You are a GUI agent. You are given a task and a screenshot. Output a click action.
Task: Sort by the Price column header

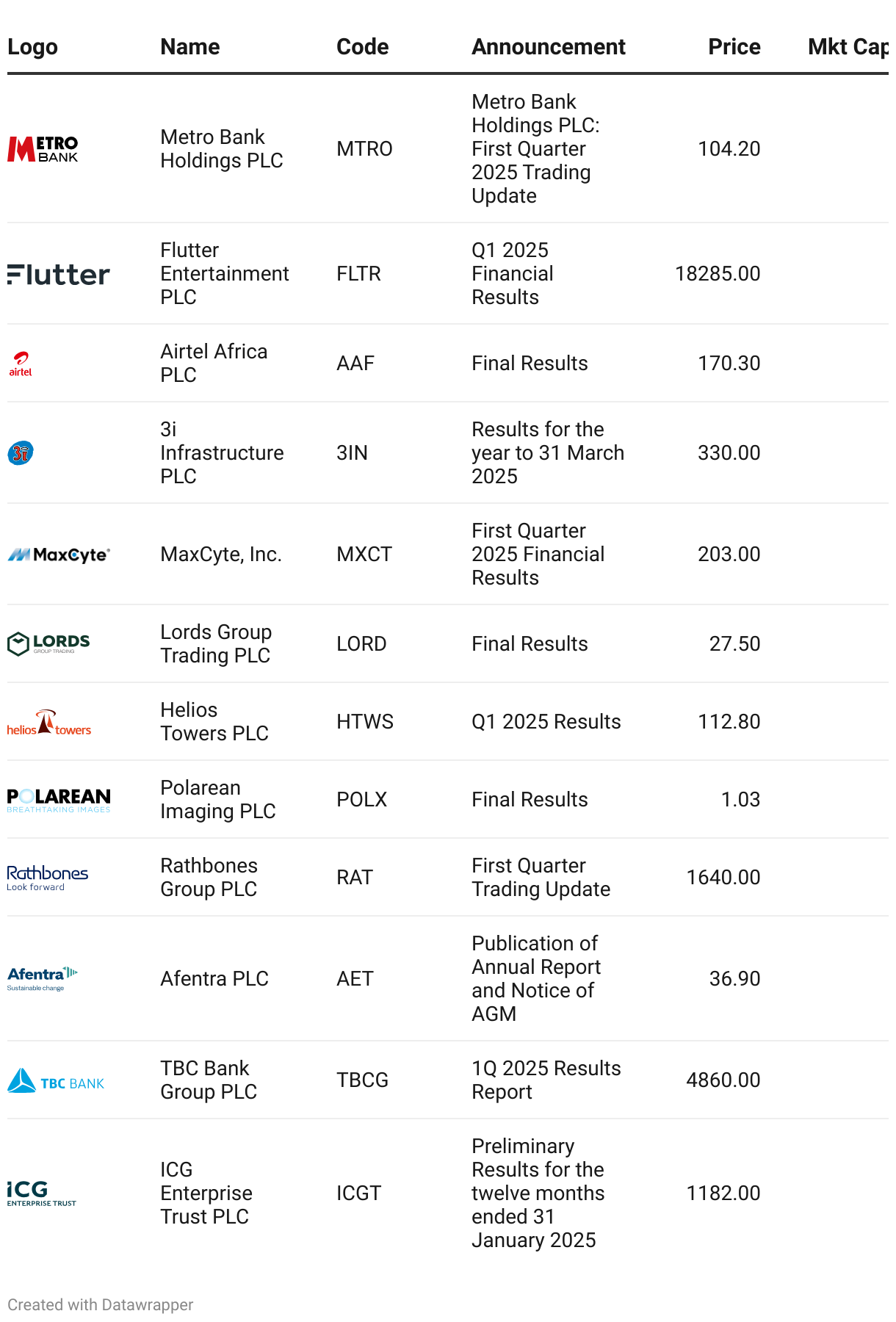pyautogui.click(x=734, y=47)
